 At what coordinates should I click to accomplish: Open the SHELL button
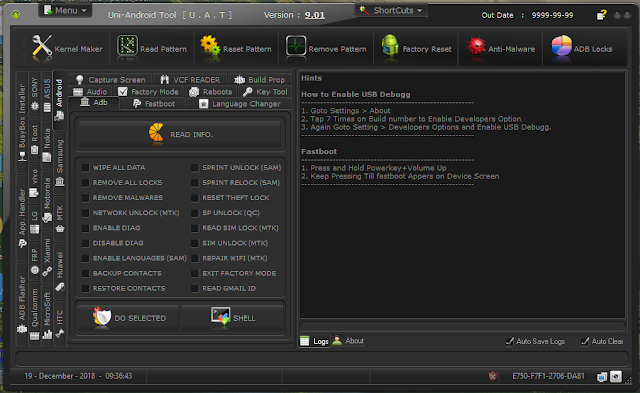tap(233, 318)
